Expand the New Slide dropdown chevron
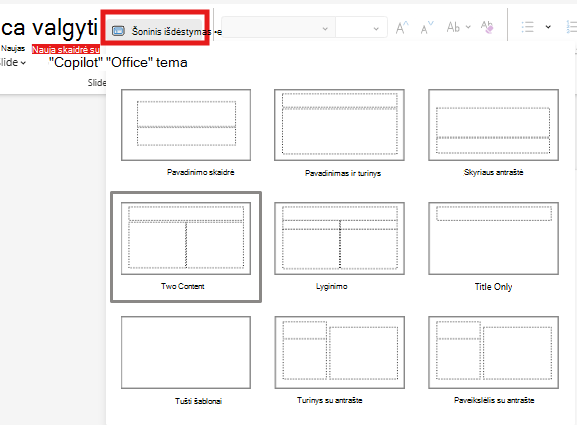Viewport: 577px width, 425px height. pos(23,63)
